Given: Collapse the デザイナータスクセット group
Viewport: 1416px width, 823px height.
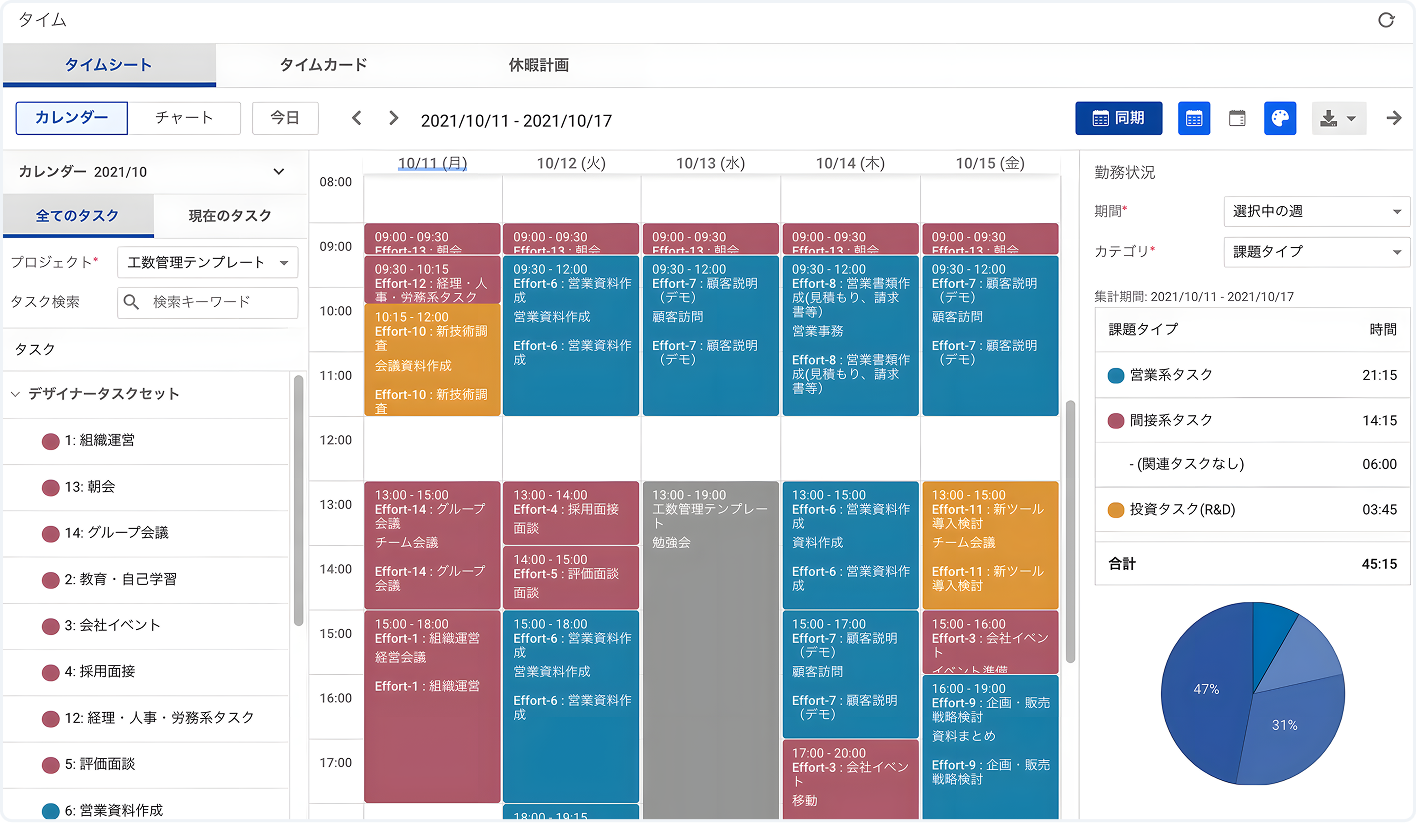Looking at the screenshot, I should 16,394.
